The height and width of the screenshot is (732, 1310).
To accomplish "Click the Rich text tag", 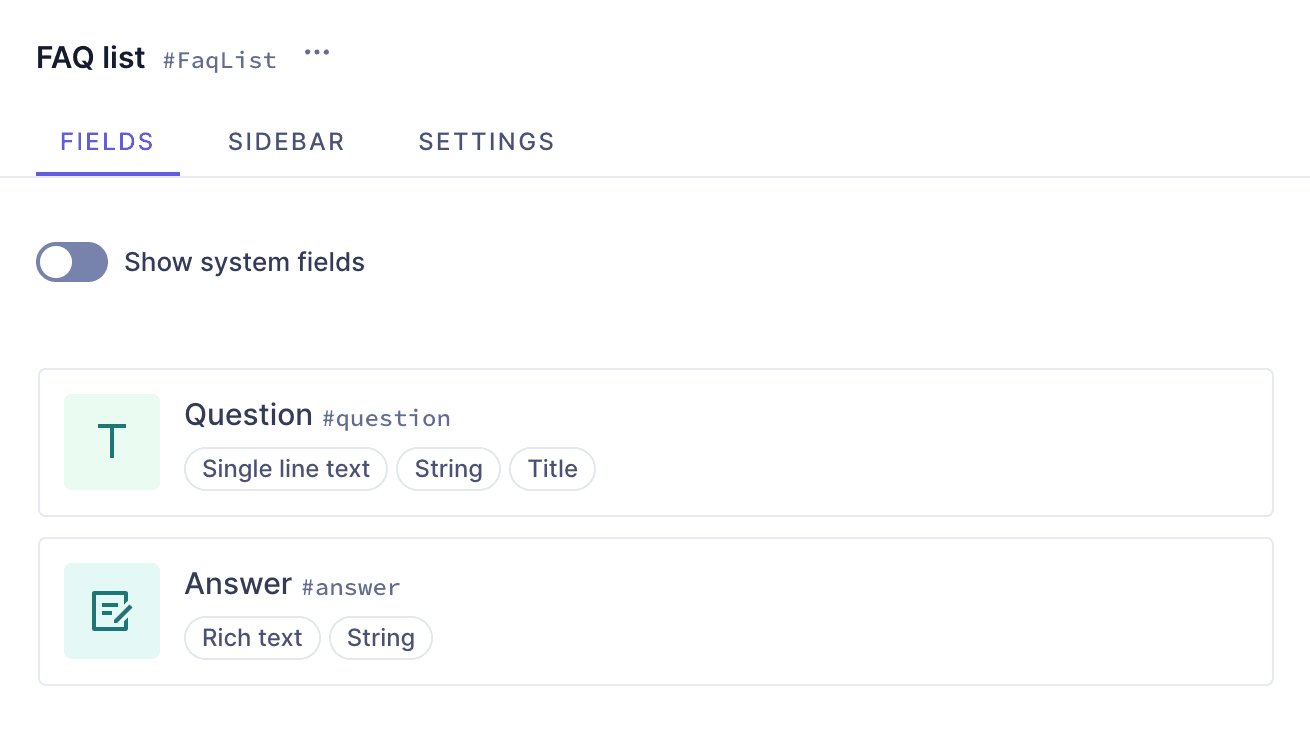I will 252,638.
